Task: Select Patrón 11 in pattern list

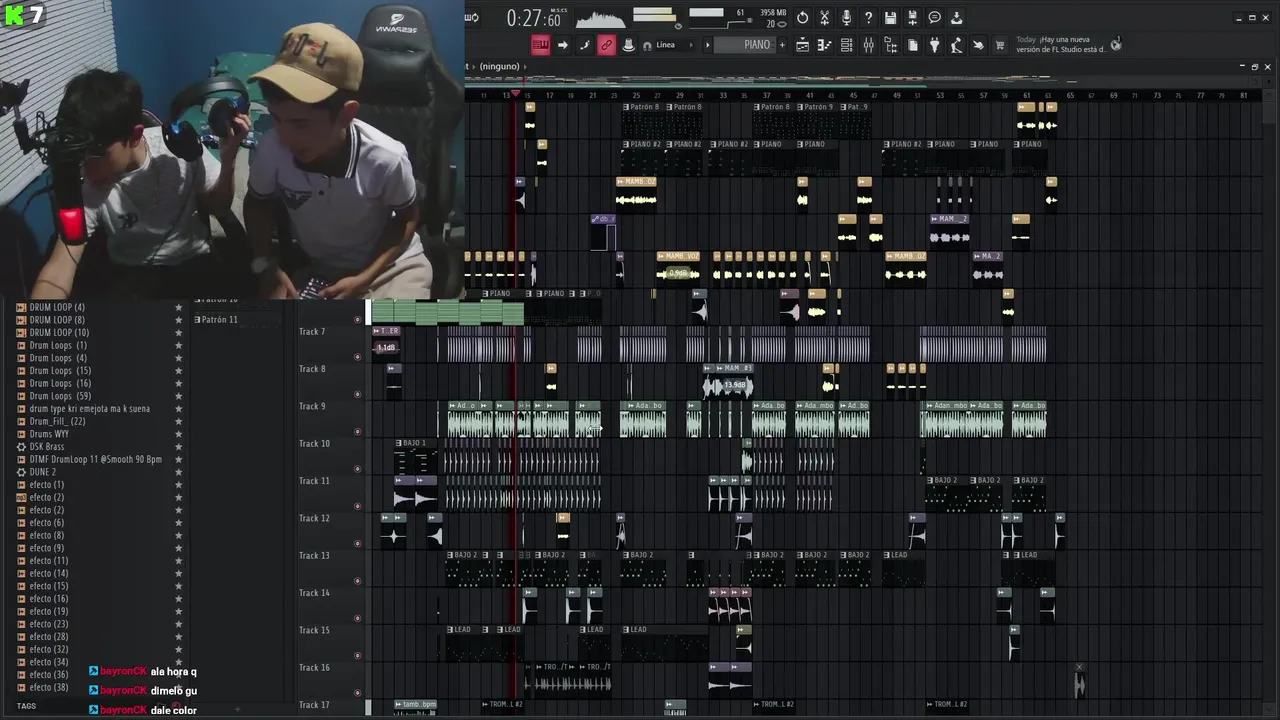Action: [219, 320]
